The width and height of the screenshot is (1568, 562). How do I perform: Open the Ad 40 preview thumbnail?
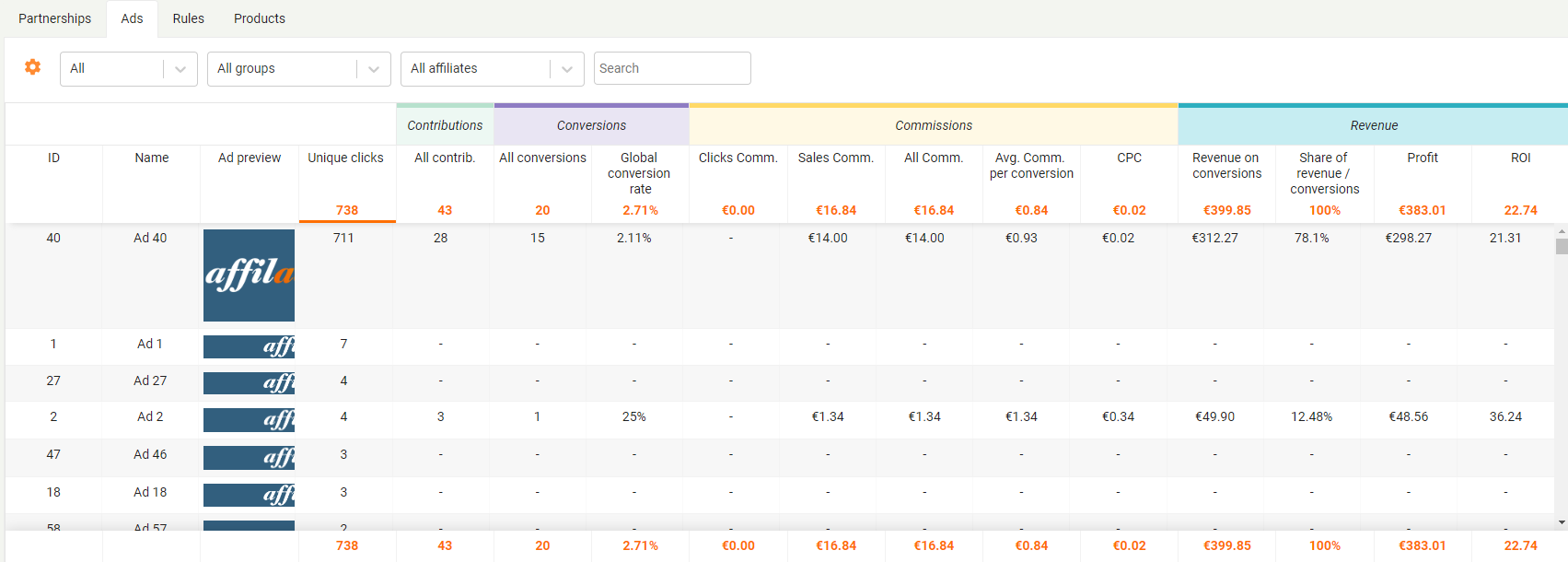249,275
